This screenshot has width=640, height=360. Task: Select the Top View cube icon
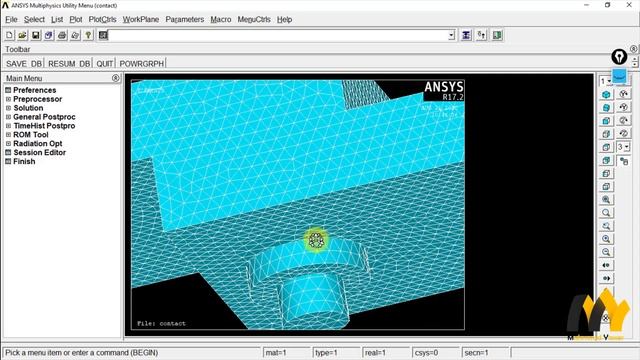coord(606,147)
